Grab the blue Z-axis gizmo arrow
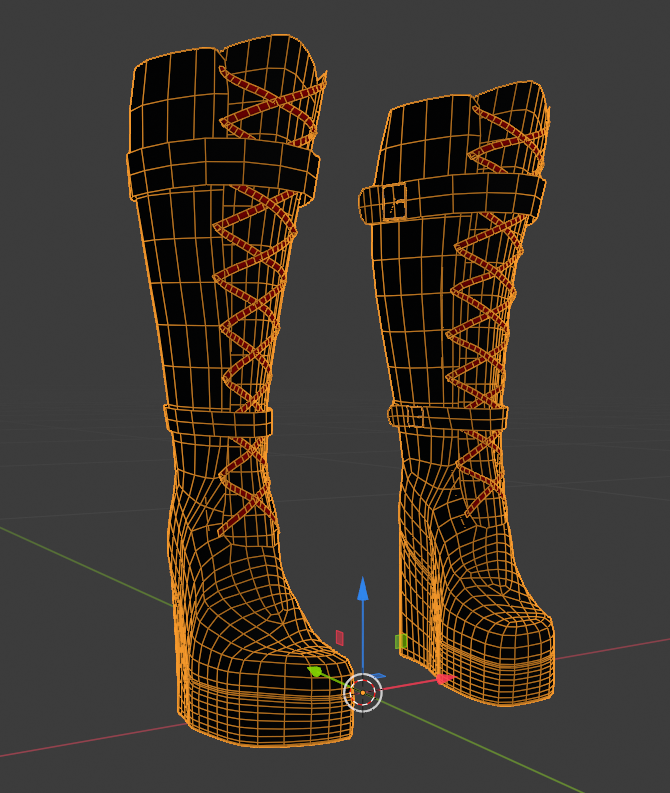 coord(363,590)
